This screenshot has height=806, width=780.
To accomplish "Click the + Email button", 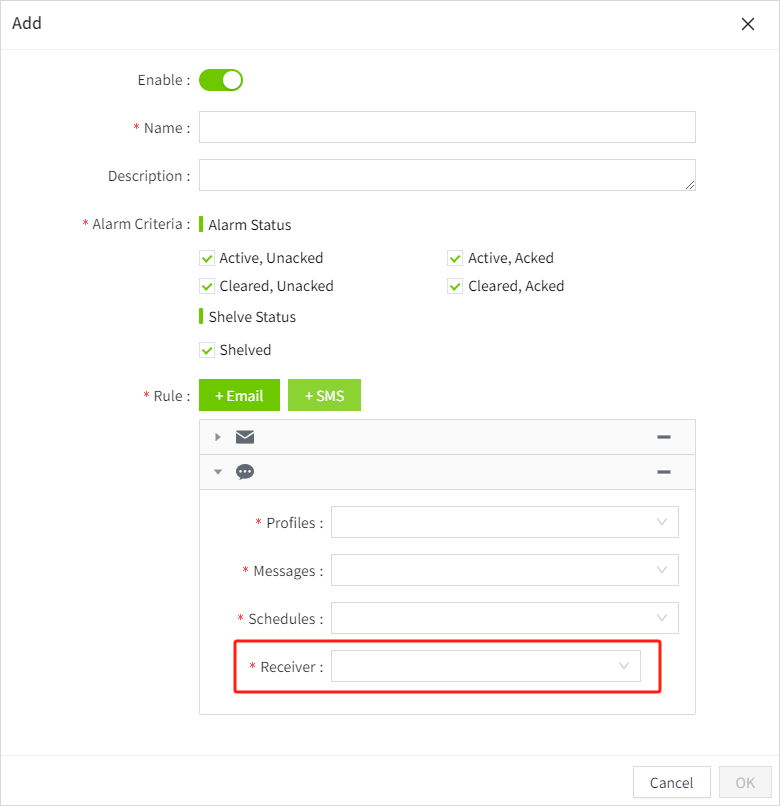I will click(x=239, y=396).
